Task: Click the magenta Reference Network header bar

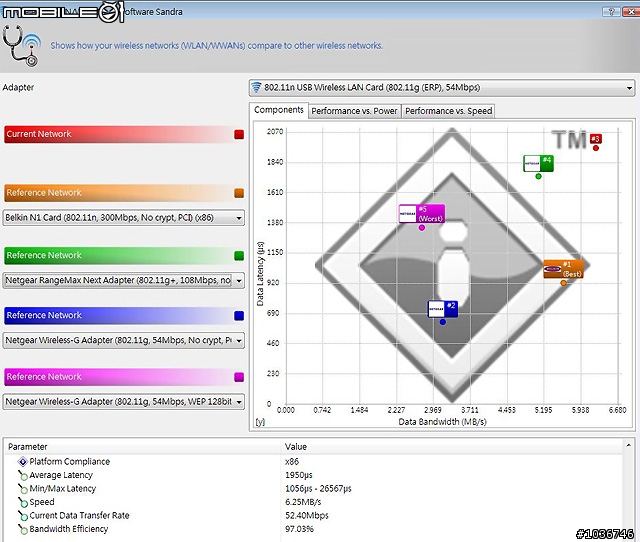Action: 124,377
